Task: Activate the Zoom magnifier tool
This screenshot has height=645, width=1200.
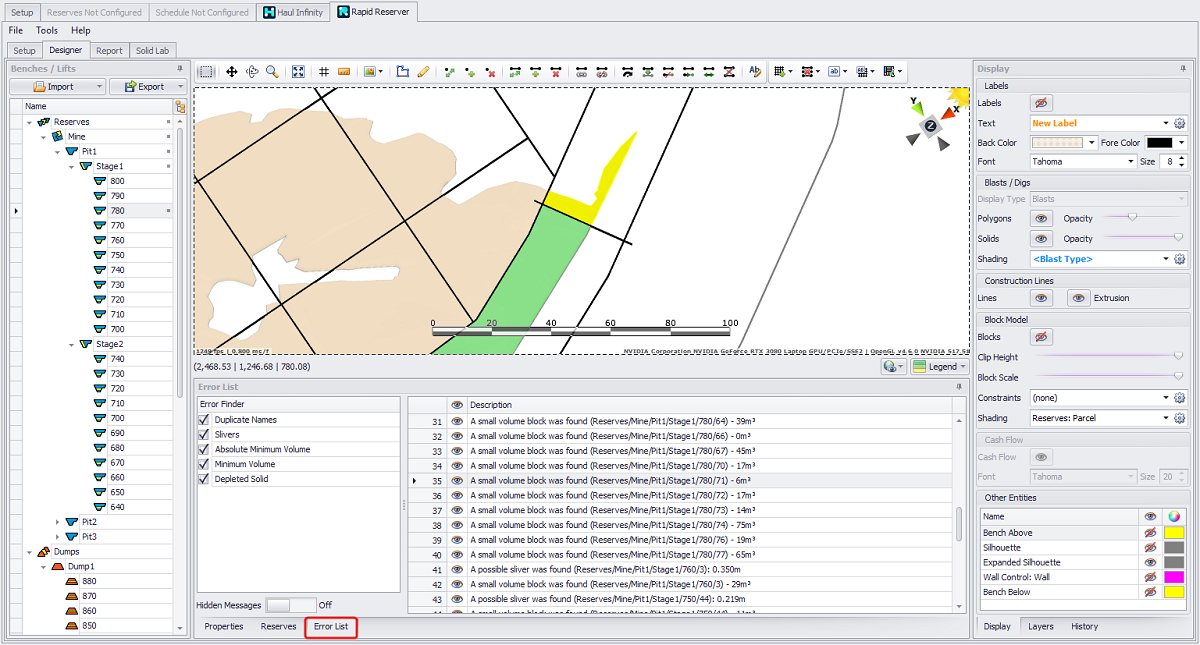Action: [272, 72]
